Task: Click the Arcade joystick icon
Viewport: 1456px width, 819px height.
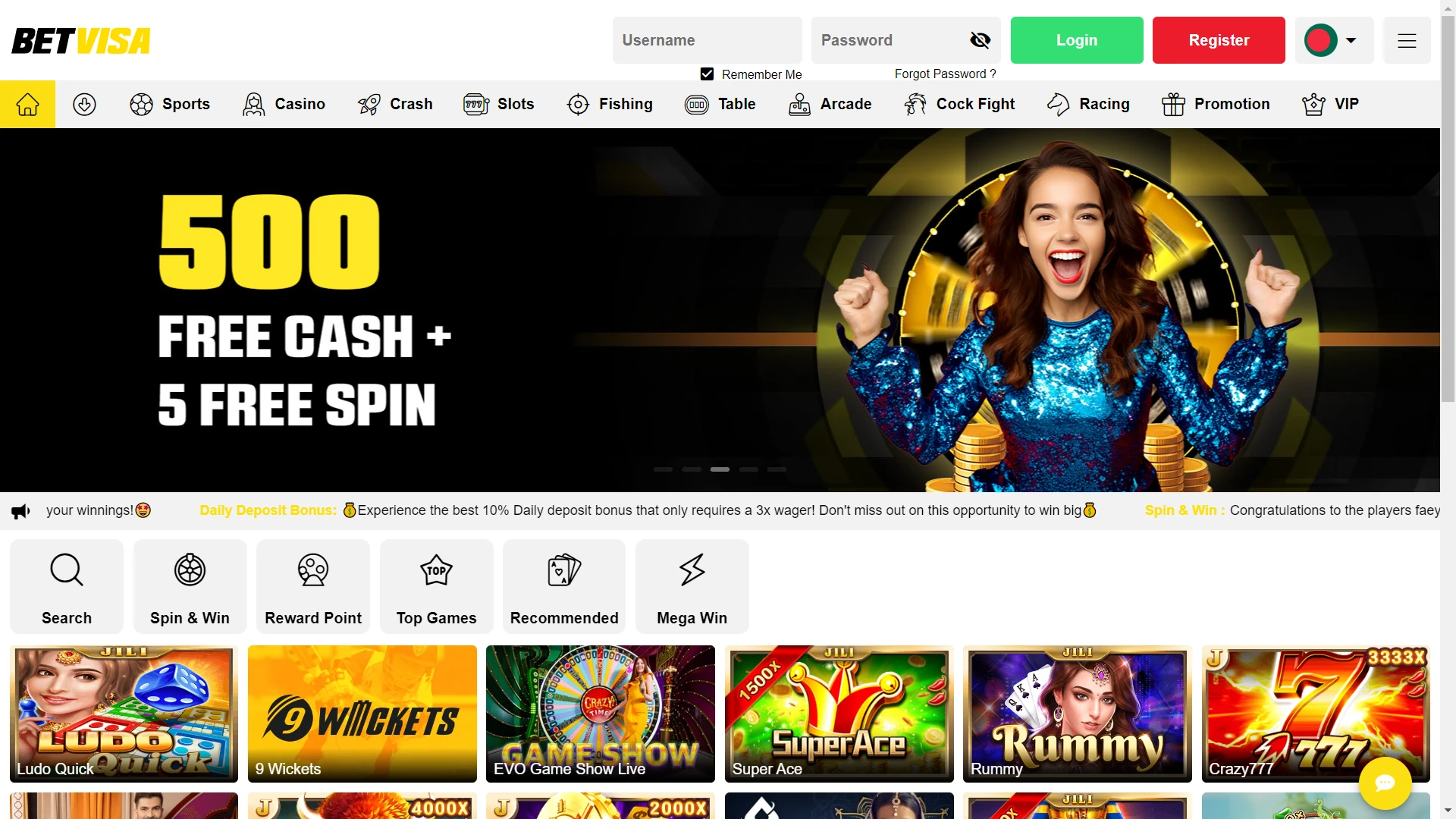Action: click(799, 104)
